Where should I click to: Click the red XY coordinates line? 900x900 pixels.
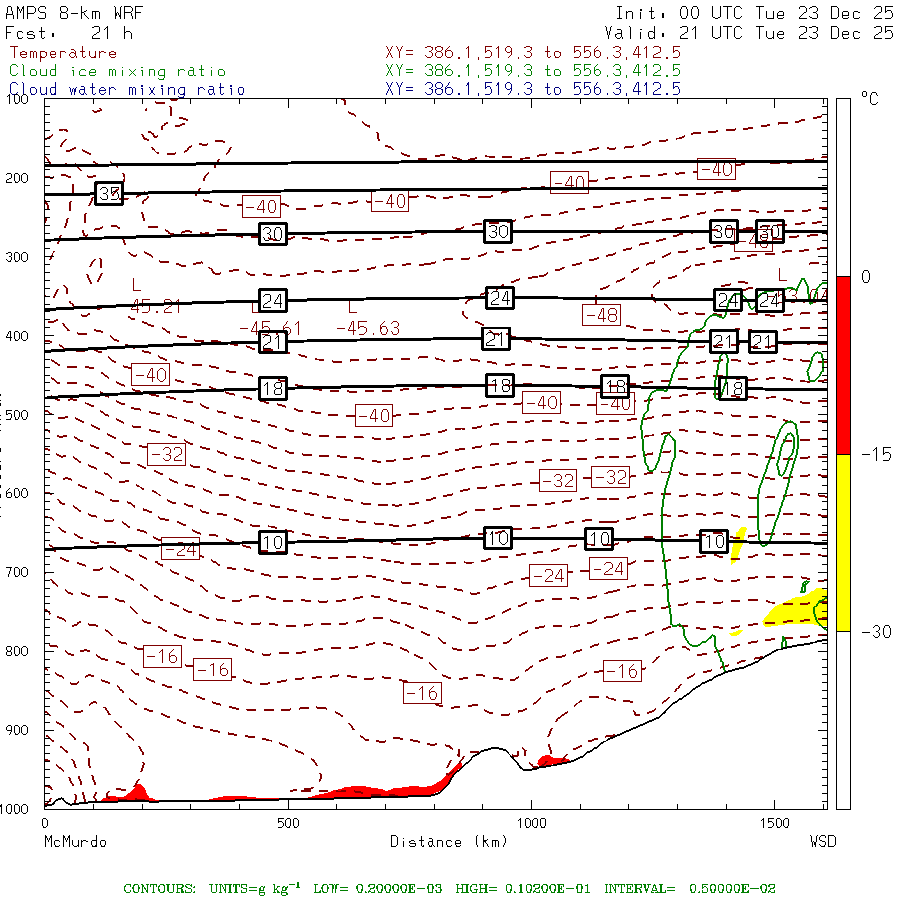533,53
